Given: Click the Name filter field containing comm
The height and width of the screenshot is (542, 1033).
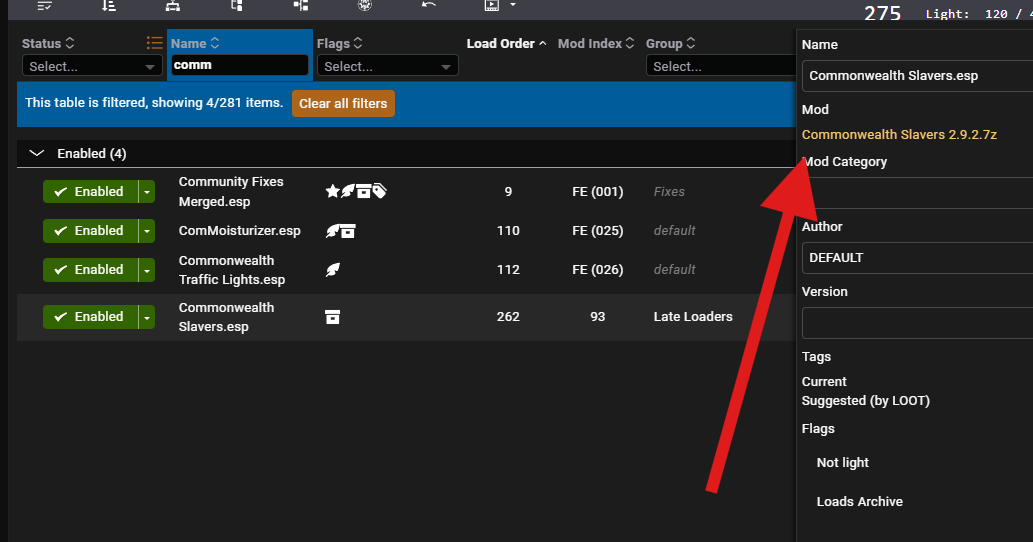Looking at the screenshot, I should (240, 65).
